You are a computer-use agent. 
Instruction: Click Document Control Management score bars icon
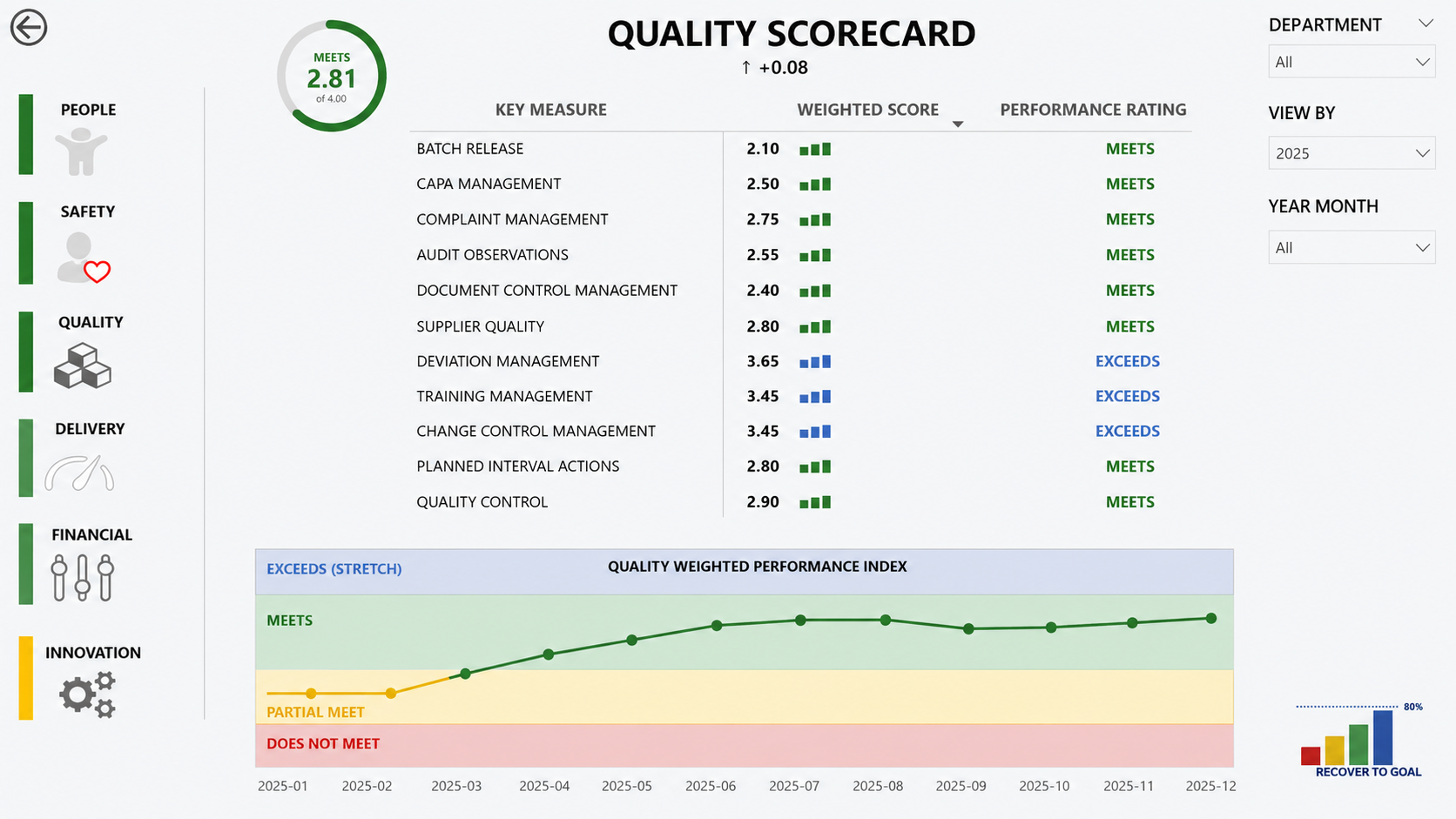click(815, 291)
